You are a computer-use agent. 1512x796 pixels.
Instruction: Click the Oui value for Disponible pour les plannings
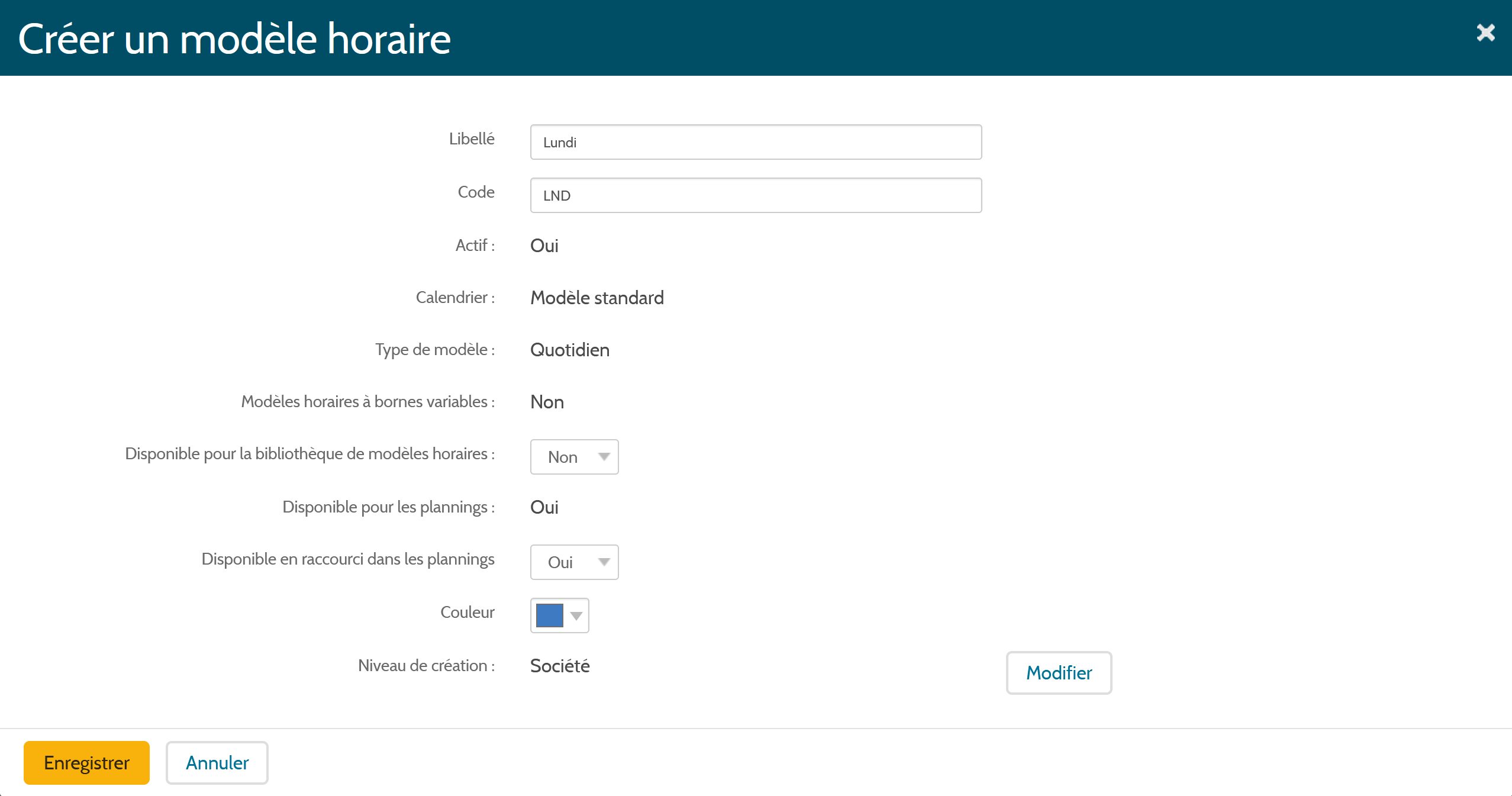pos(544,507)
